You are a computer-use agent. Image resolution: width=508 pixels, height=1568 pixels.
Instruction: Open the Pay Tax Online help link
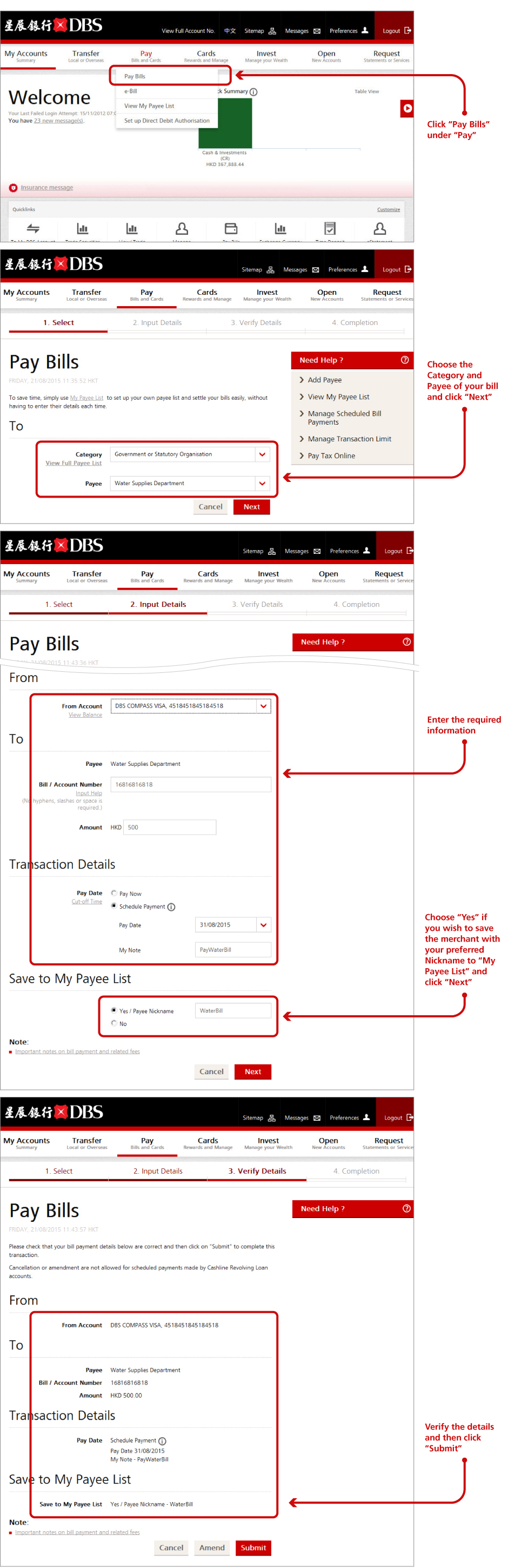(331, 455)
